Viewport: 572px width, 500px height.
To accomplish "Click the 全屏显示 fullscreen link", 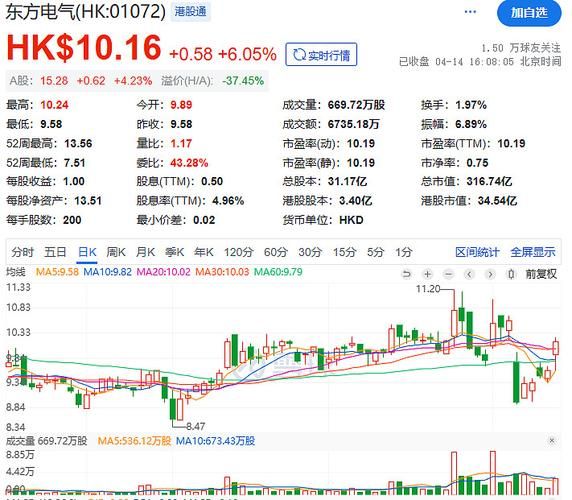I will [x=533, y=252].
